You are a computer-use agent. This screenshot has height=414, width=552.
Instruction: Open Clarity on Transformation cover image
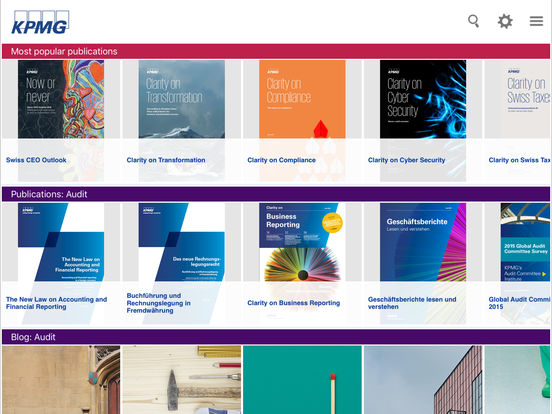click(182, 99)
